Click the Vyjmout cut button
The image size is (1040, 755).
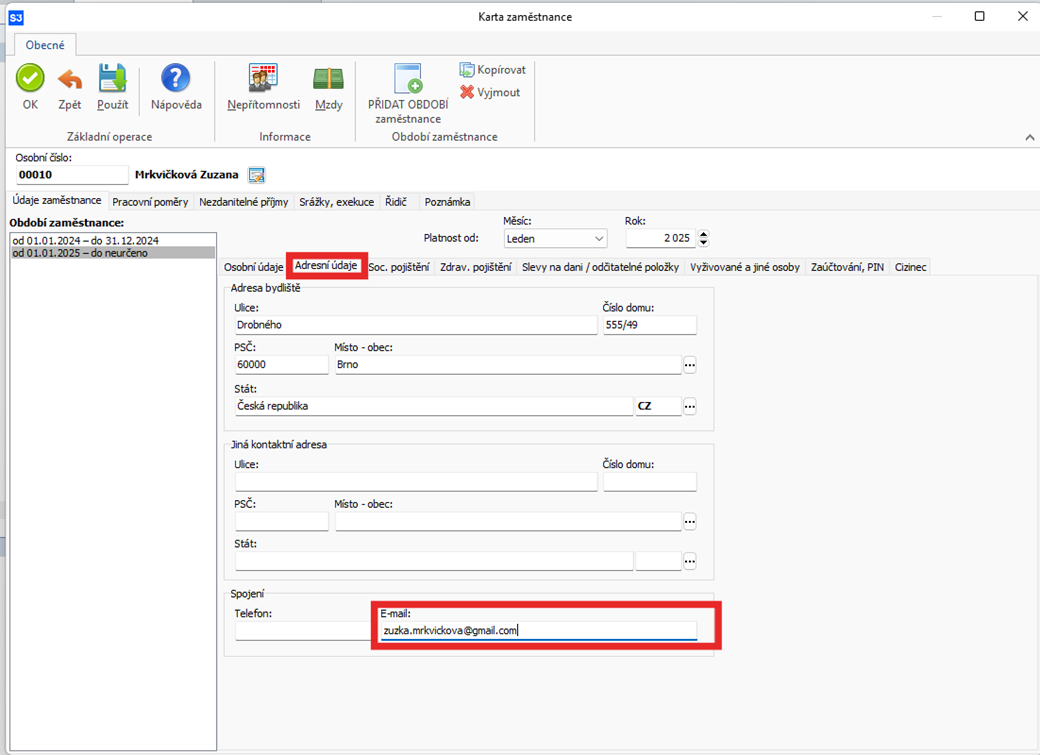point(490,92)
